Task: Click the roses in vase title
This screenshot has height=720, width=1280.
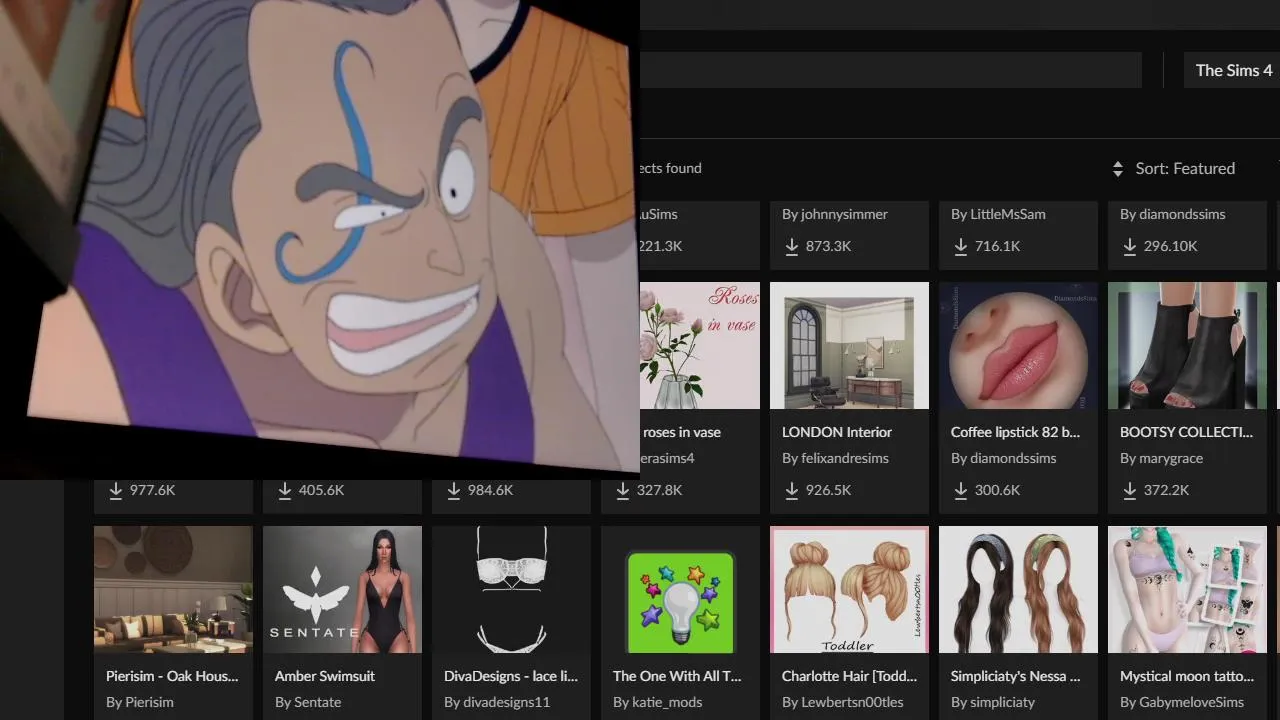Action: point(681,432)
